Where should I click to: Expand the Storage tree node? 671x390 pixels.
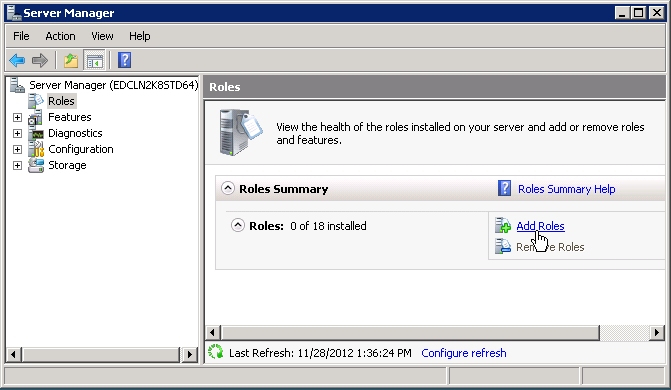pyautogui.click(x=17, y=165)
